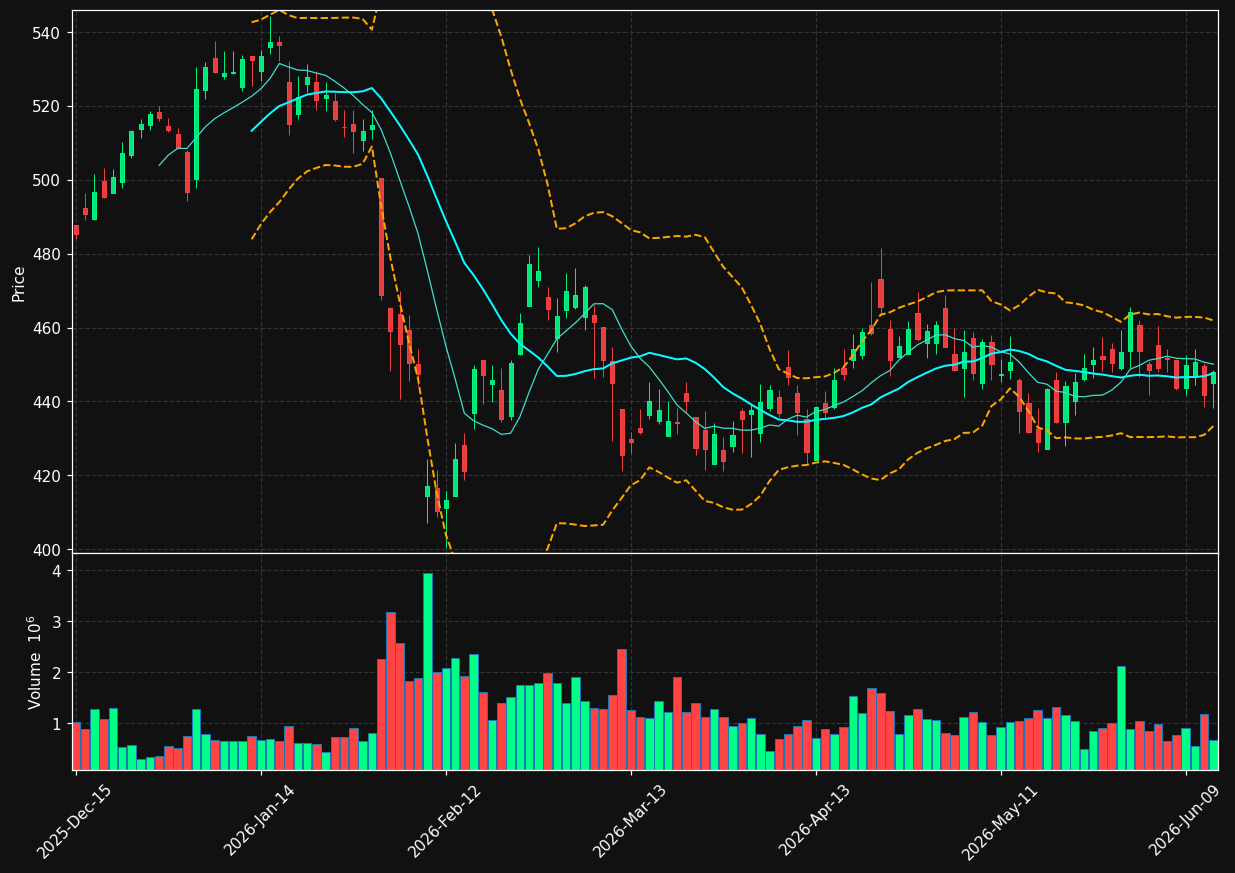Click the large red candle falling from 500
The width and height of the screenshot is (1235, 873).
click(x=381, y=237)
